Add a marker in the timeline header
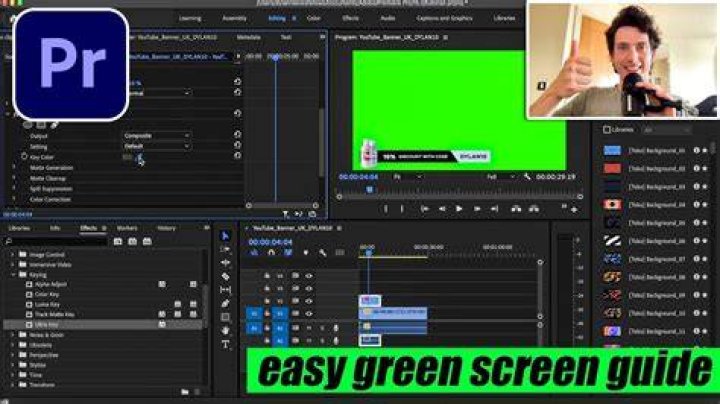The height and width of the screenshot is (404, 720). click(x=306, y=252)
